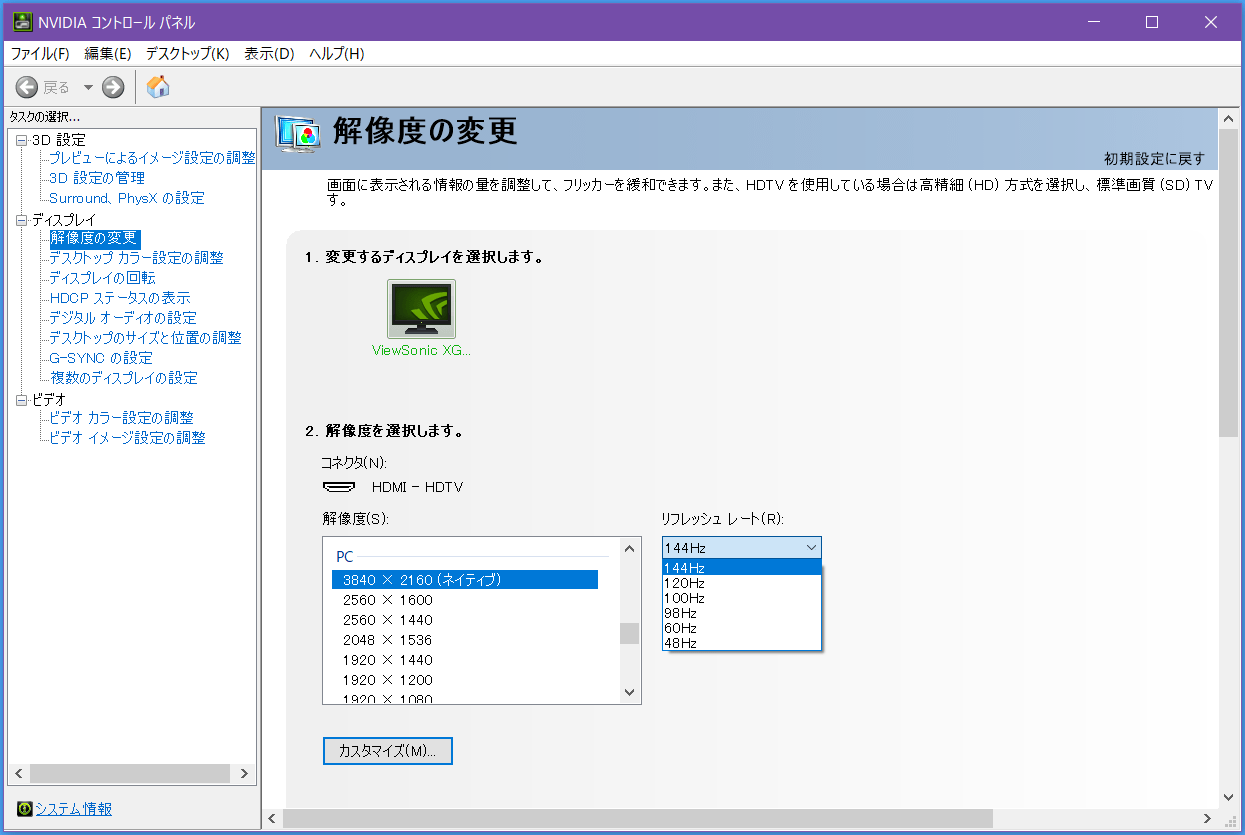The width and height of the screenshot is (1245, 835).
Task: Collapse the 3D 設定 tree node
Action: click(x=21, y=139)
